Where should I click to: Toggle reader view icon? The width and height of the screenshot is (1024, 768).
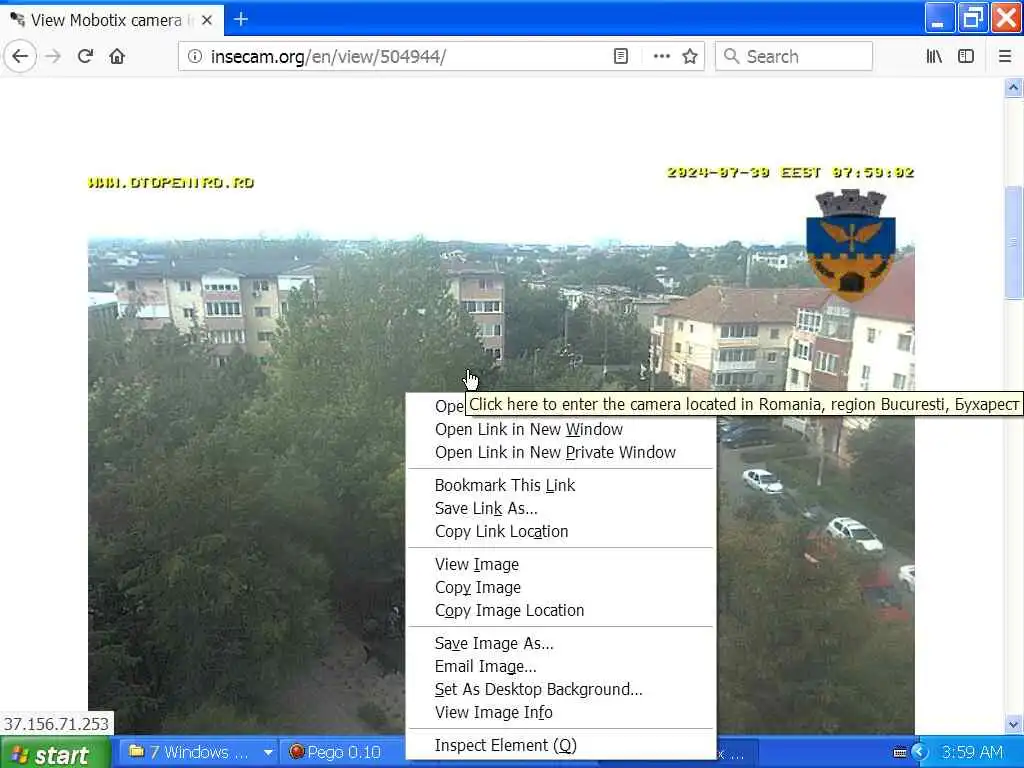pos(620,56)
